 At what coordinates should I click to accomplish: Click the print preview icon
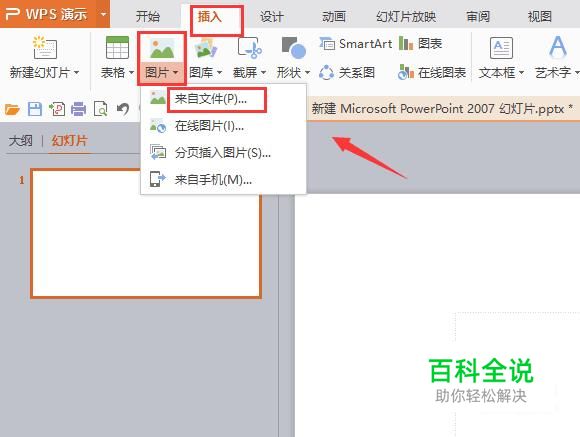click(101, 109)
